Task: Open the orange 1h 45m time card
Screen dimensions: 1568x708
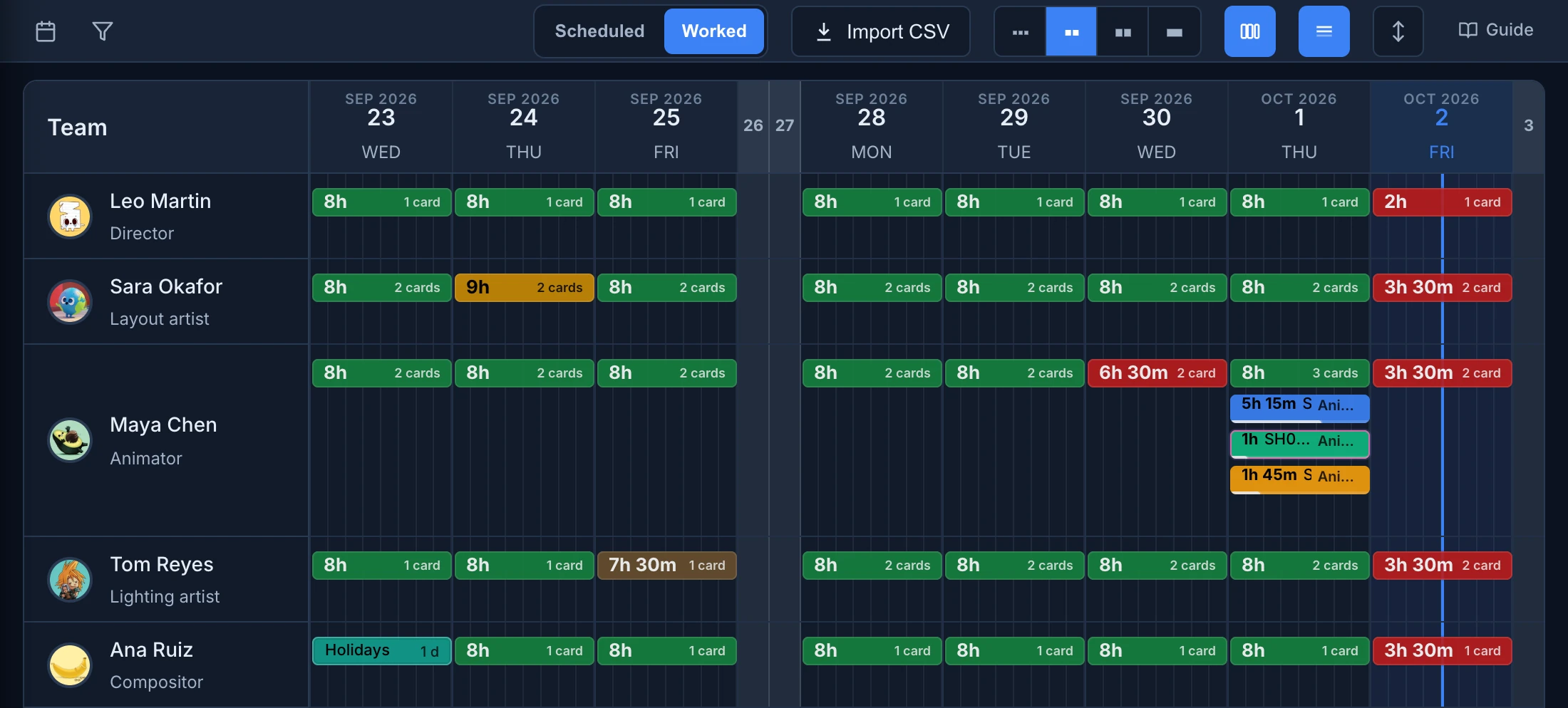Action: [1300, 479]
